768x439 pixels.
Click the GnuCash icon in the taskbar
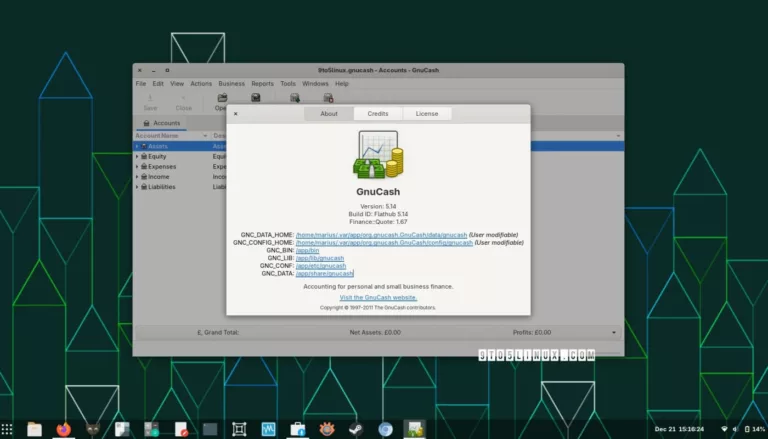(x=414, y=429)
